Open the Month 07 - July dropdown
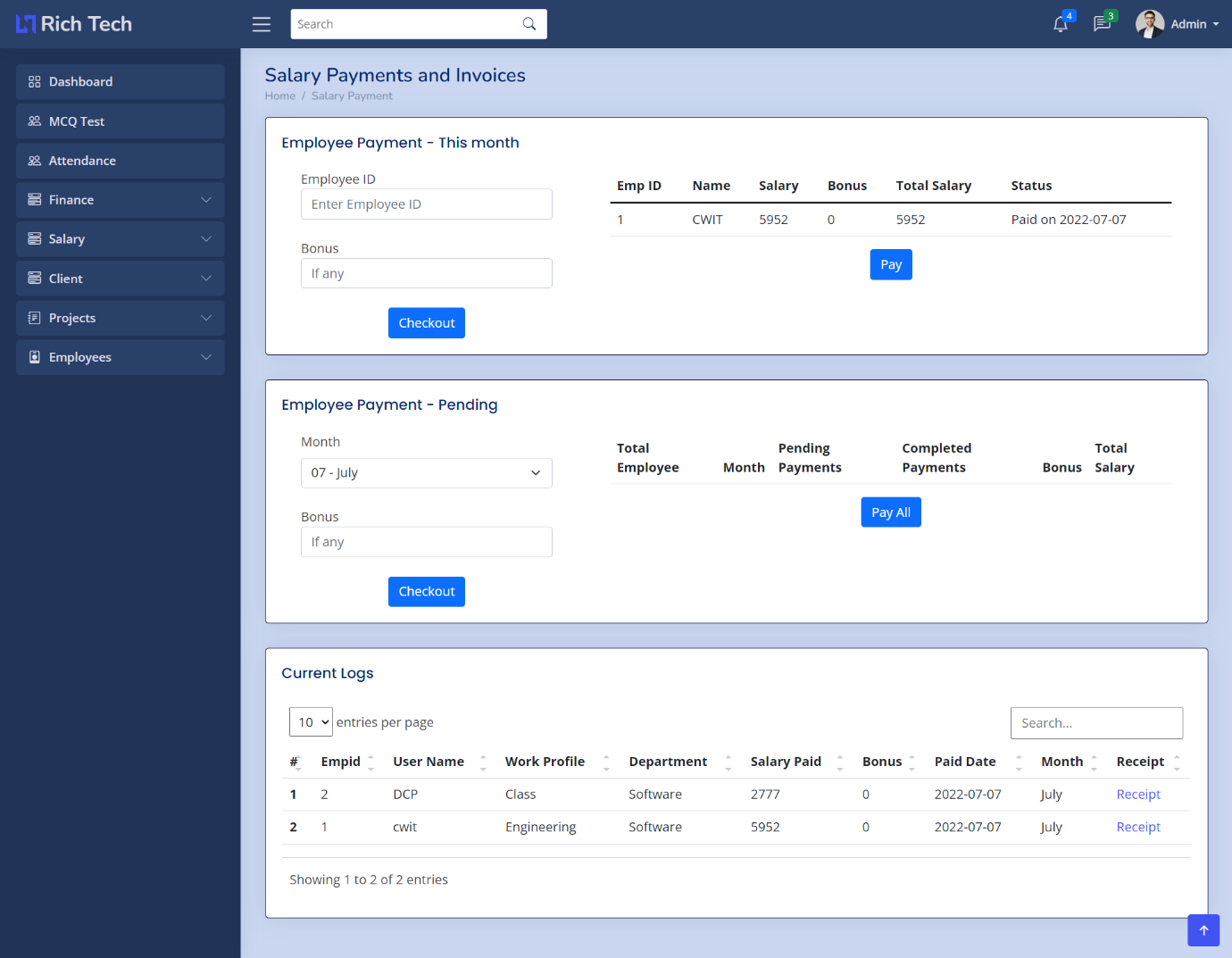This screenshot has width=1232, height=958. pos(427,473)
